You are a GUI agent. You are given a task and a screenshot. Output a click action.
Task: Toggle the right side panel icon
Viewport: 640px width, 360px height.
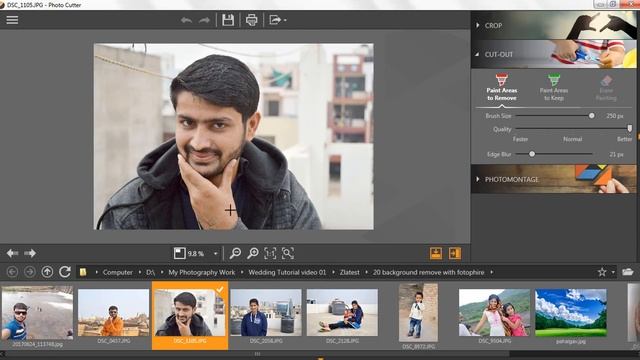[x=455, y=253]
